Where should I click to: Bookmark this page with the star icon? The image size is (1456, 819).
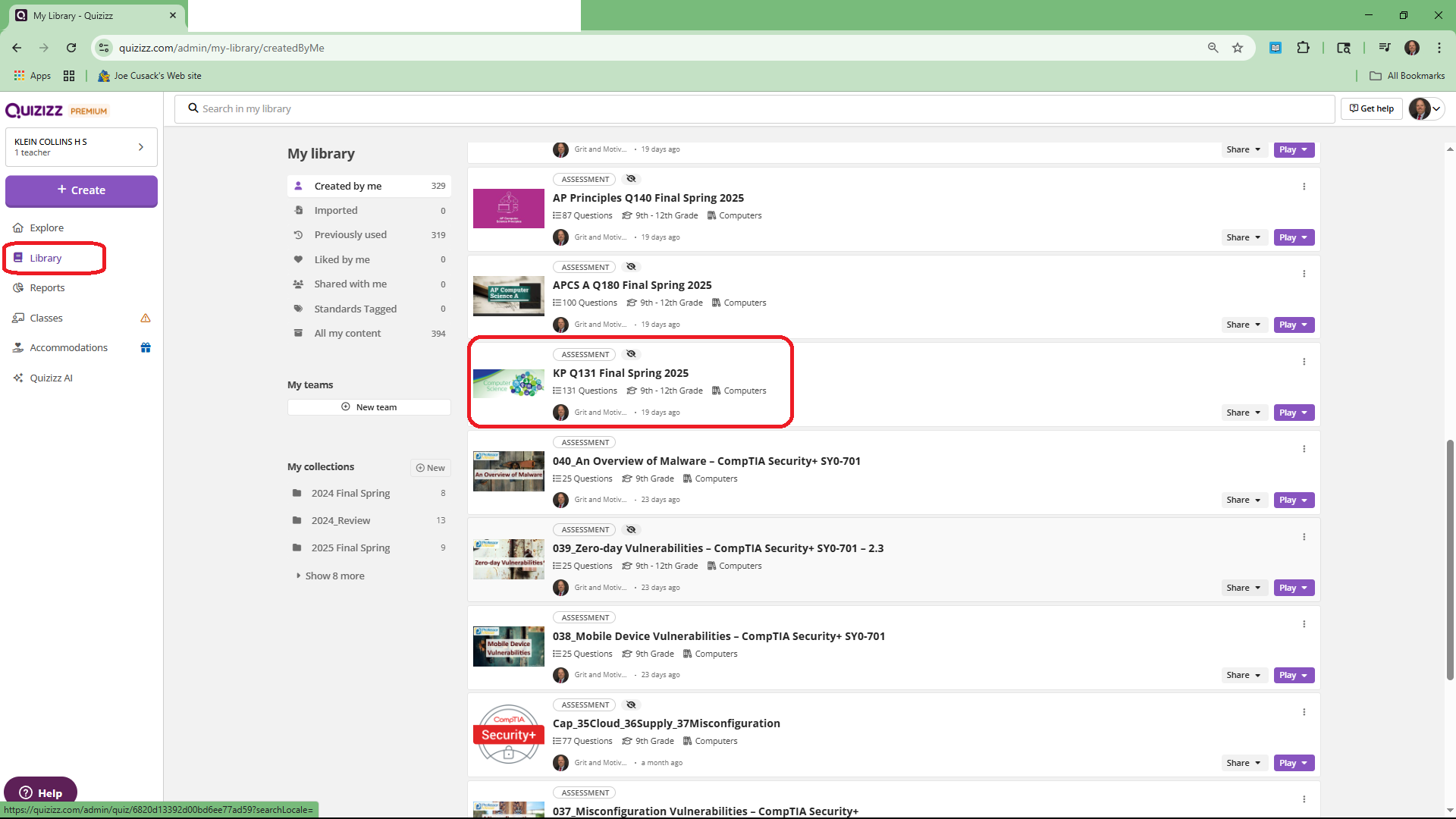coord(1238,48)
